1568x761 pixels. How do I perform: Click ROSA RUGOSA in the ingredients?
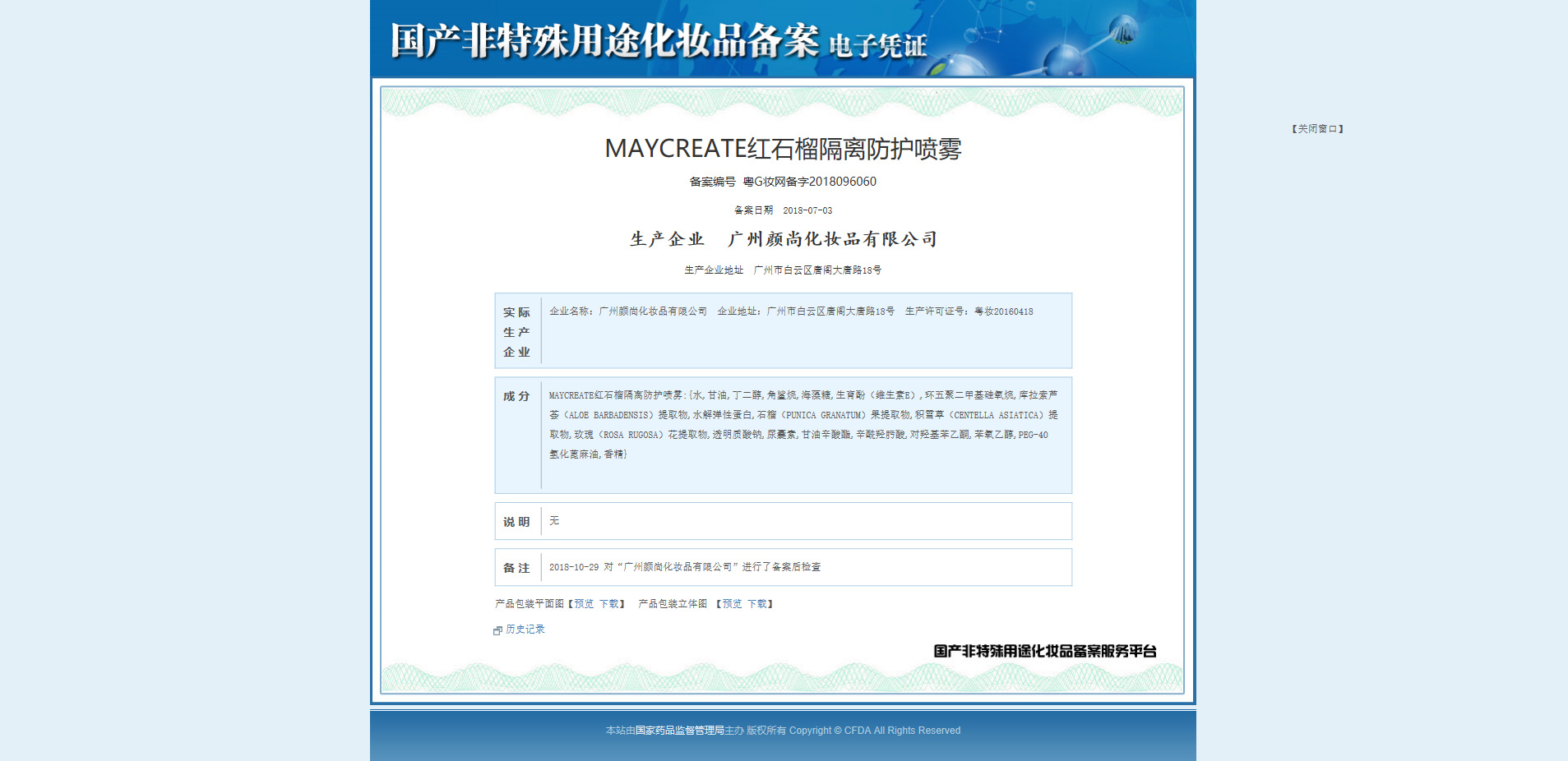point(631,435)
